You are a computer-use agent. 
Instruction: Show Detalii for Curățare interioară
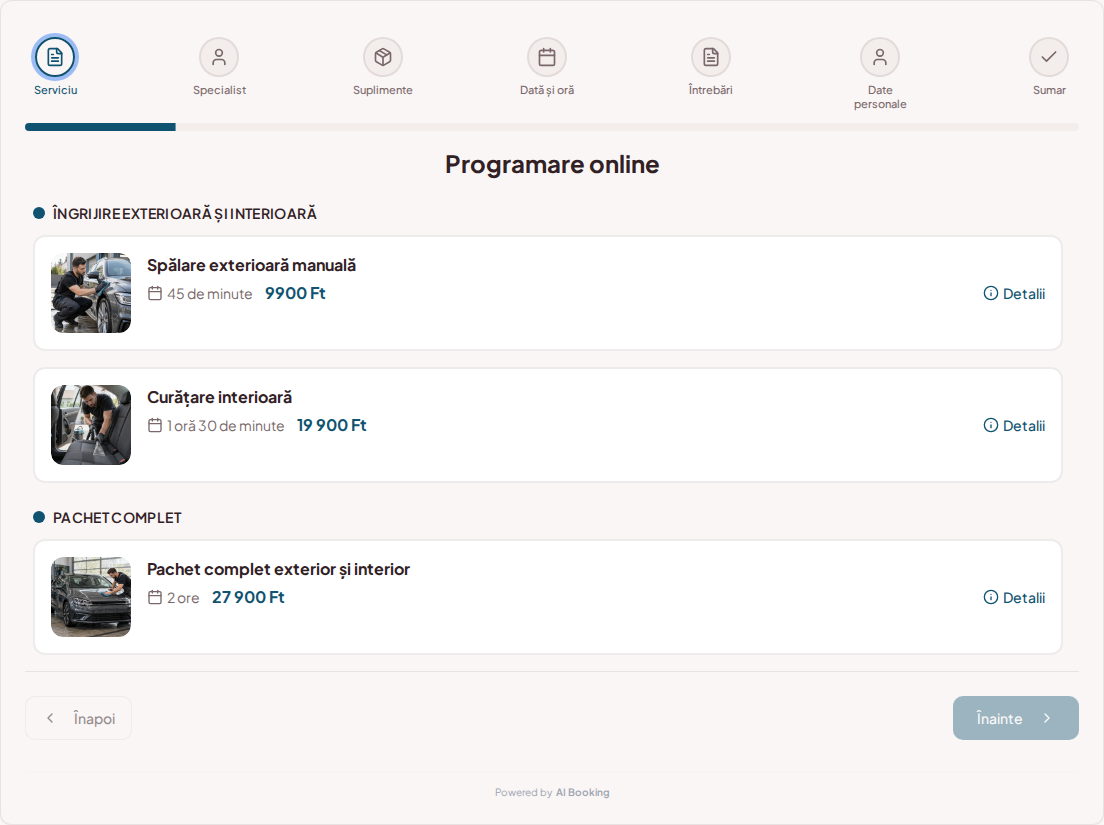pos(1014,425)
